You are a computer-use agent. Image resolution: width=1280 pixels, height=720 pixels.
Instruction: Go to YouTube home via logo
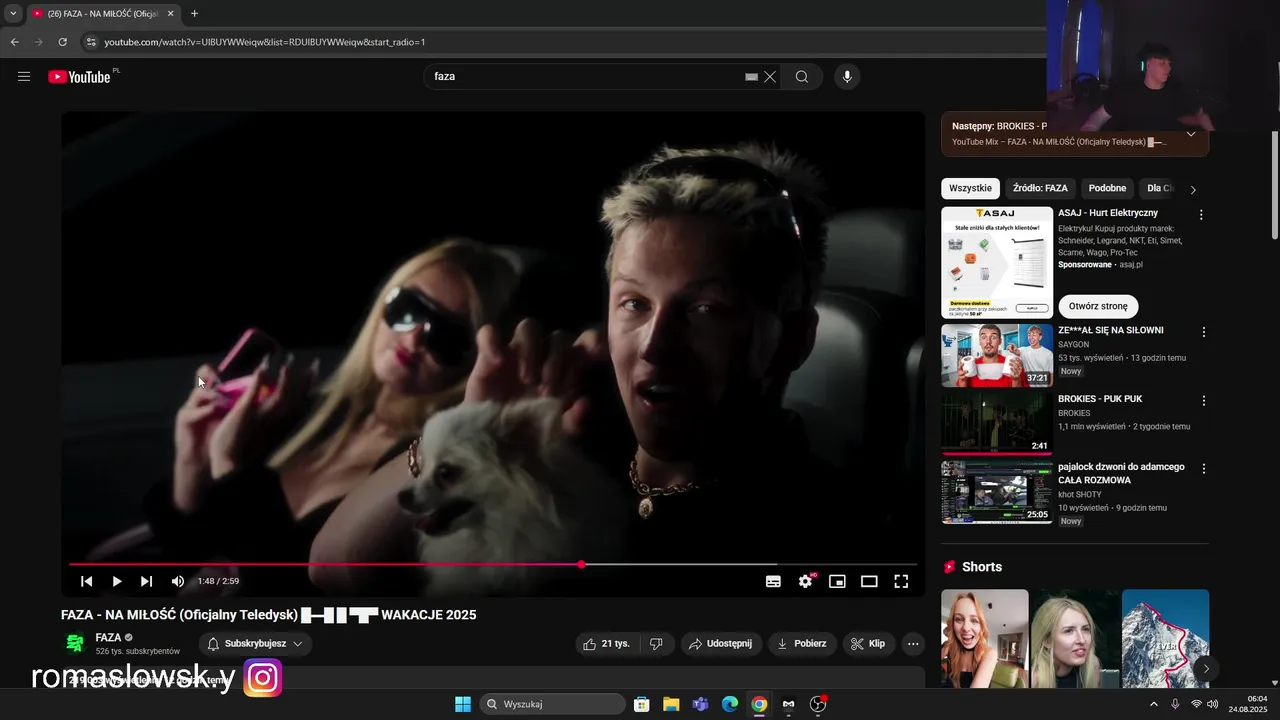[79, 77]
